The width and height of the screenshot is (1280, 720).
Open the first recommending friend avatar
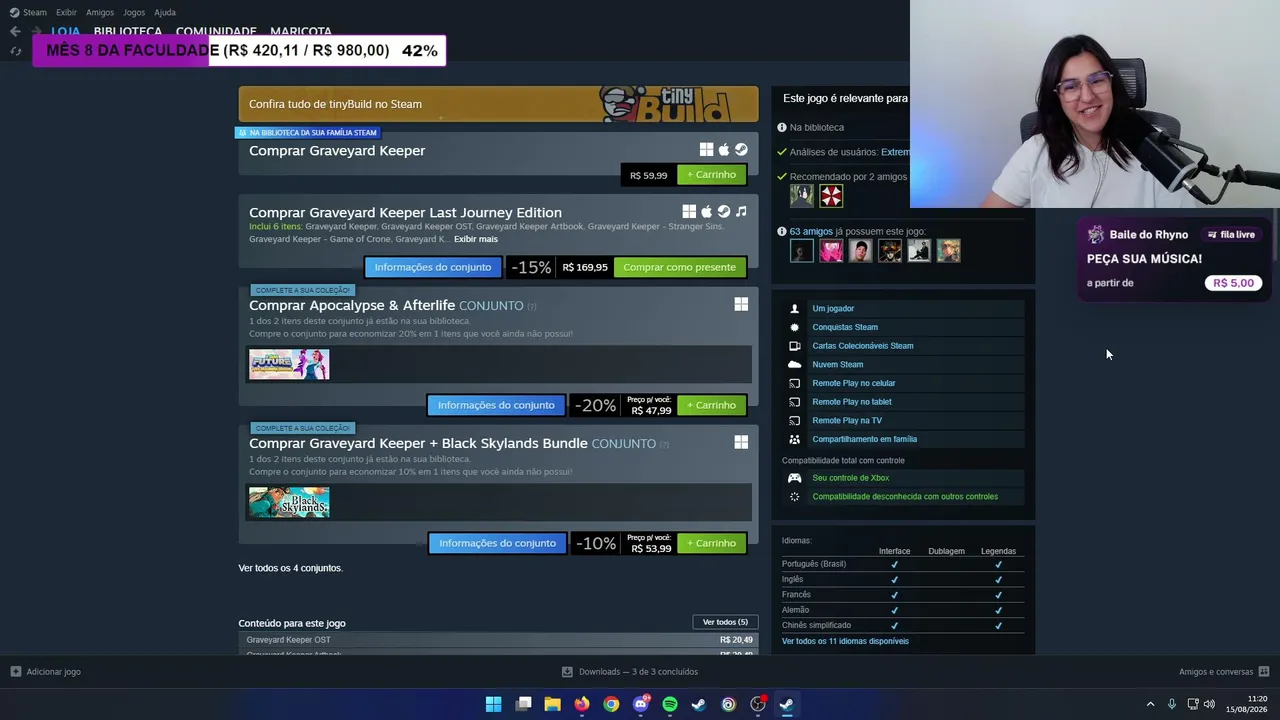(x=802, y=196)
